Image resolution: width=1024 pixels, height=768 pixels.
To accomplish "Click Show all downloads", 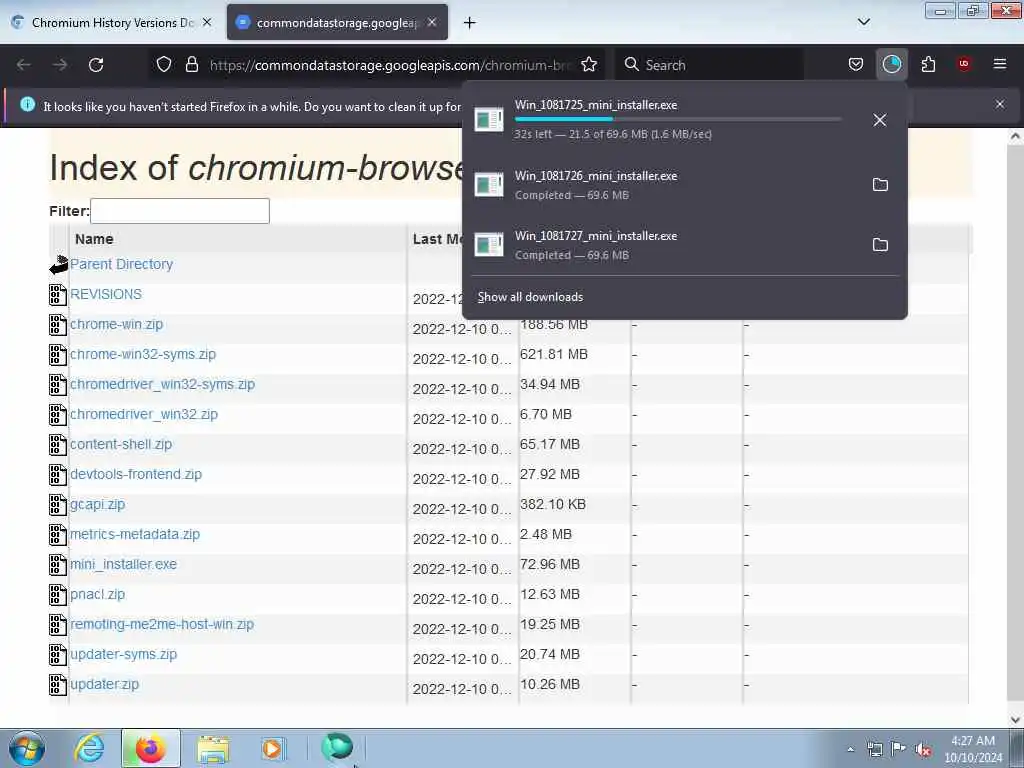I will [530, 297].
